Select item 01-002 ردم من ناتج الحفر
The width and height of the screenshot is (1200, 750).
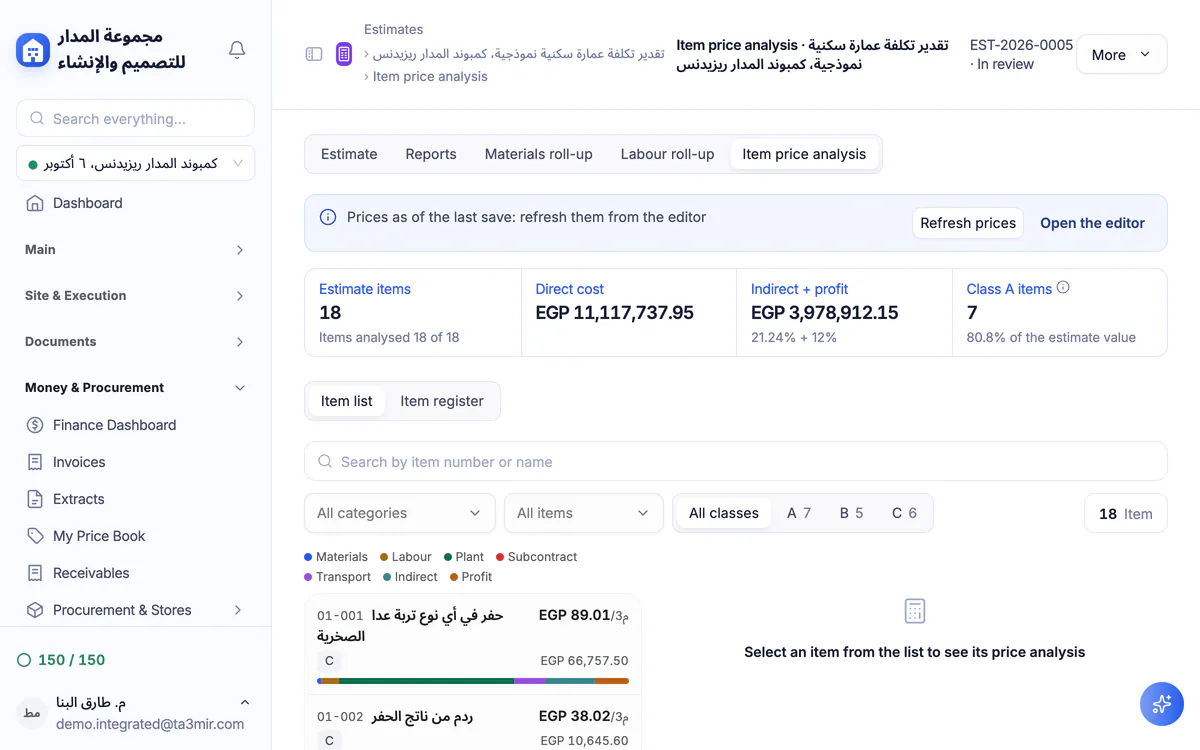[x=473, y=723]
